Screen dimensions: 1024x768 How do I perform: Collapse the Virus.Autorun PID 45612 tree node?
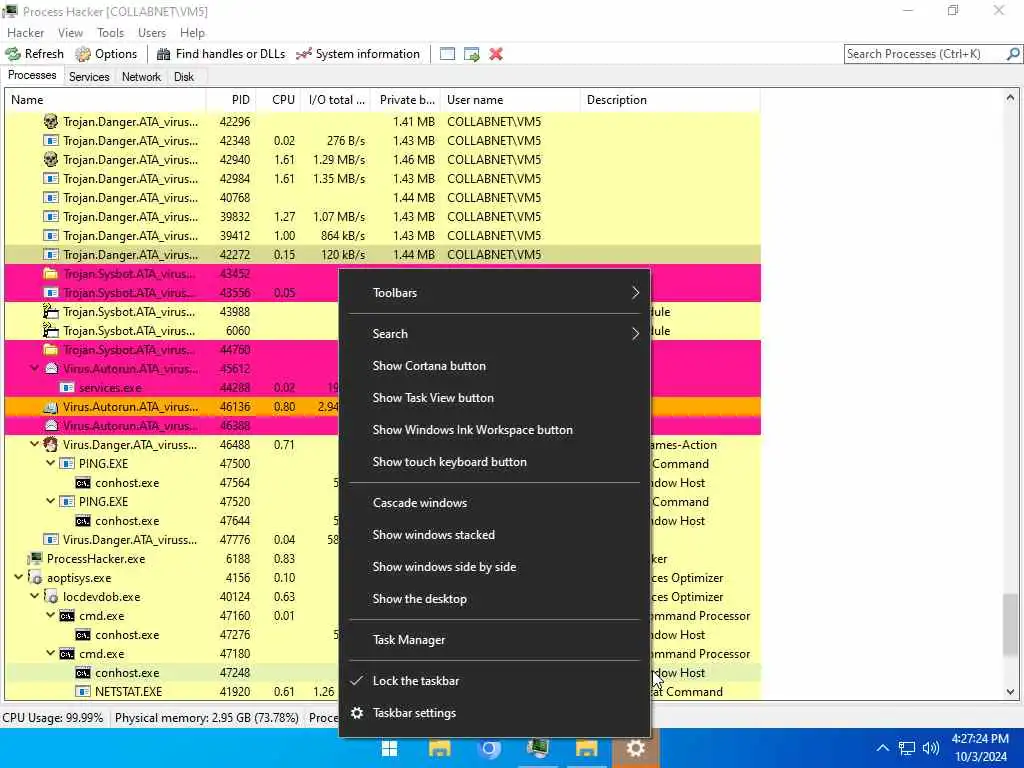35,368
